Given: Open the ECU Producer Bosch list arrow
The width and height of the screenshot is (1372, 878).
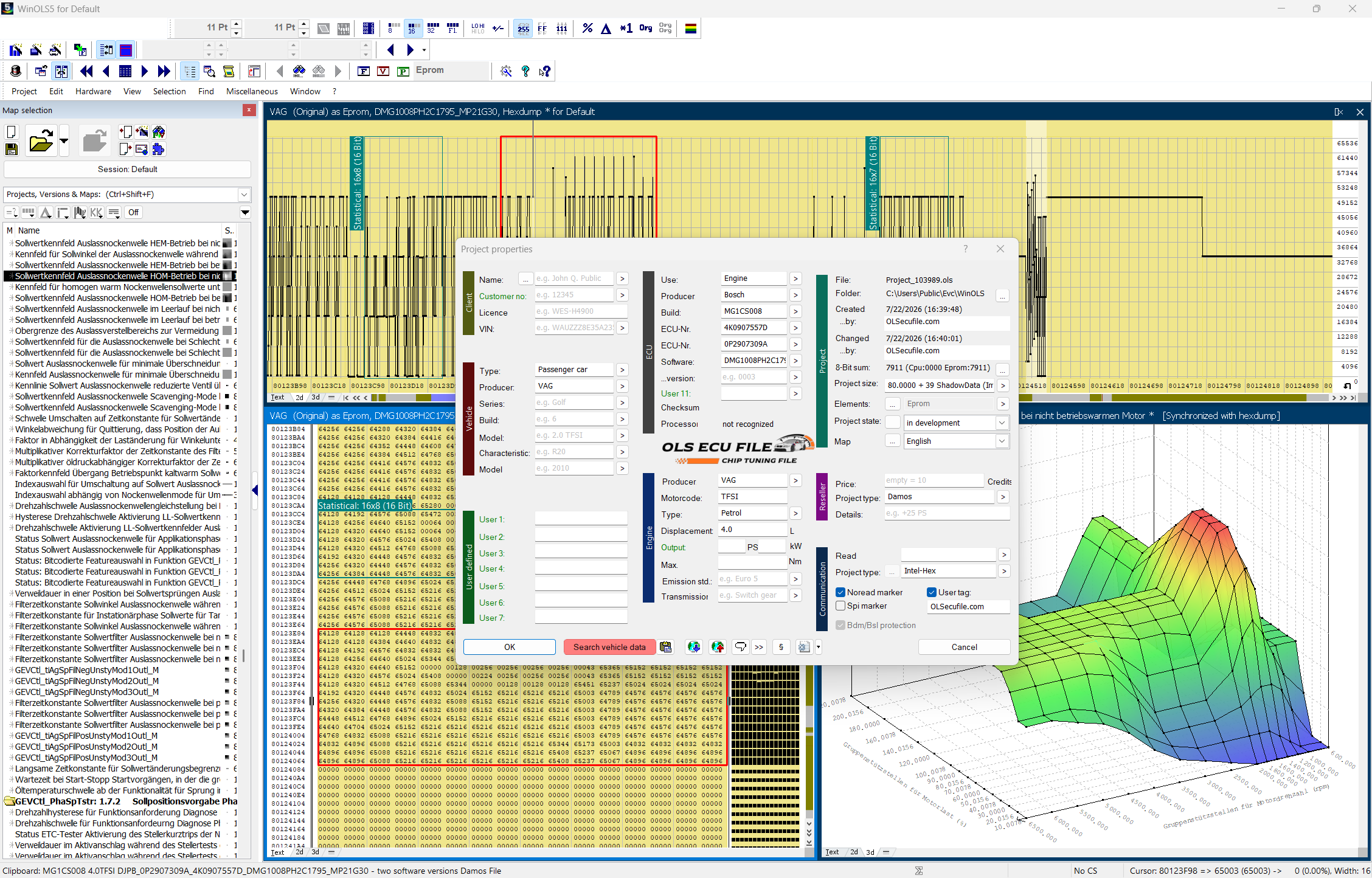Looking at the screenshot, I should click(795, 295).
